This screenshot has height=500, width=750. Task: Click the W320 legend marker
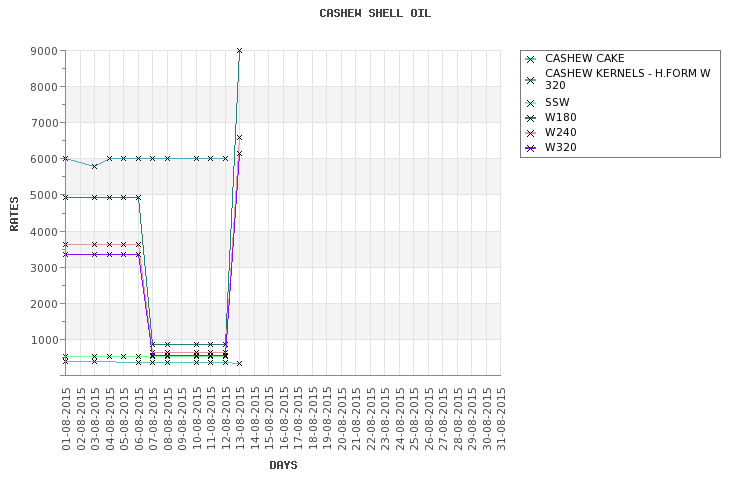530,148
